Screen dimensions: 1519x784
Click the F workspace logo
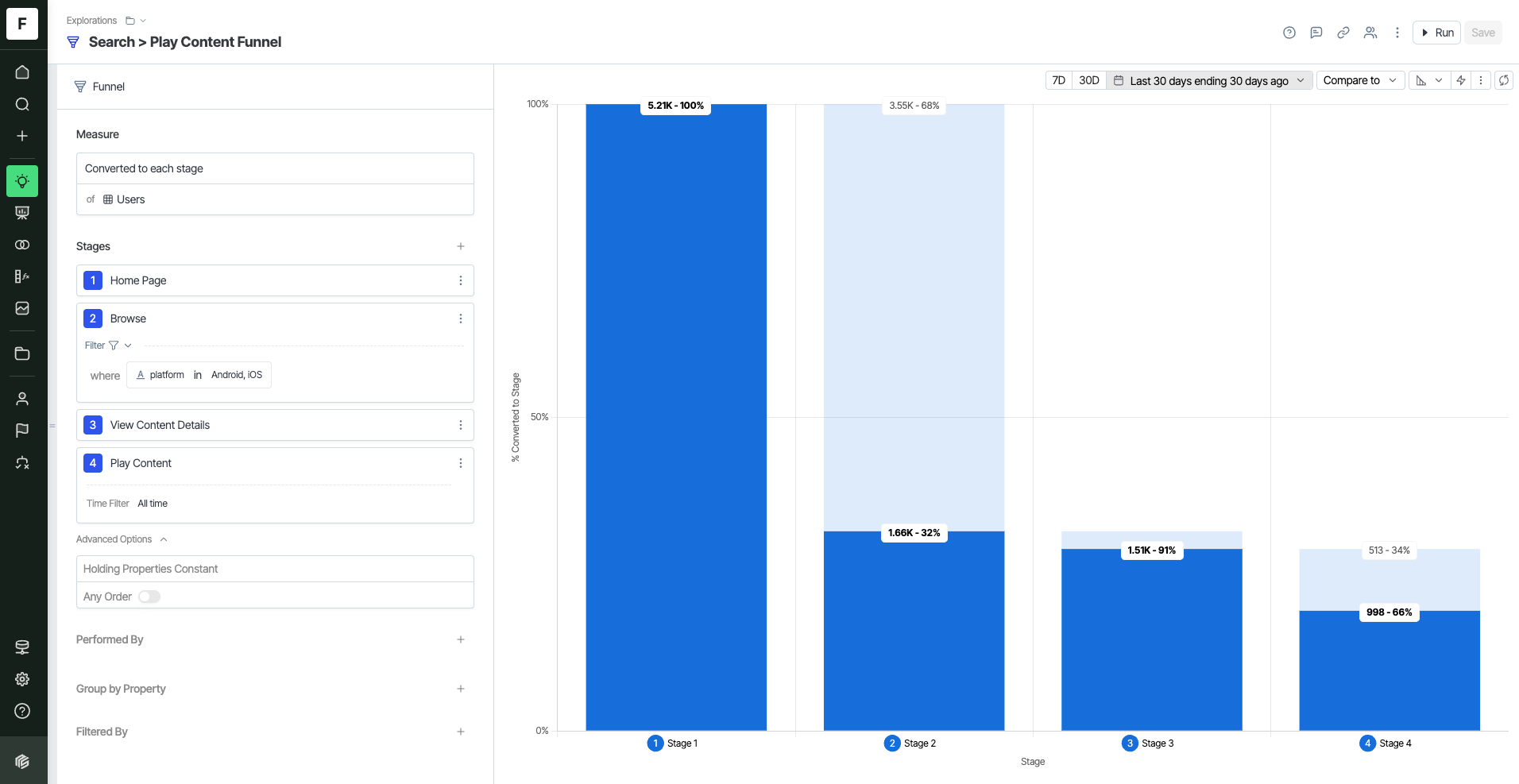22,24
